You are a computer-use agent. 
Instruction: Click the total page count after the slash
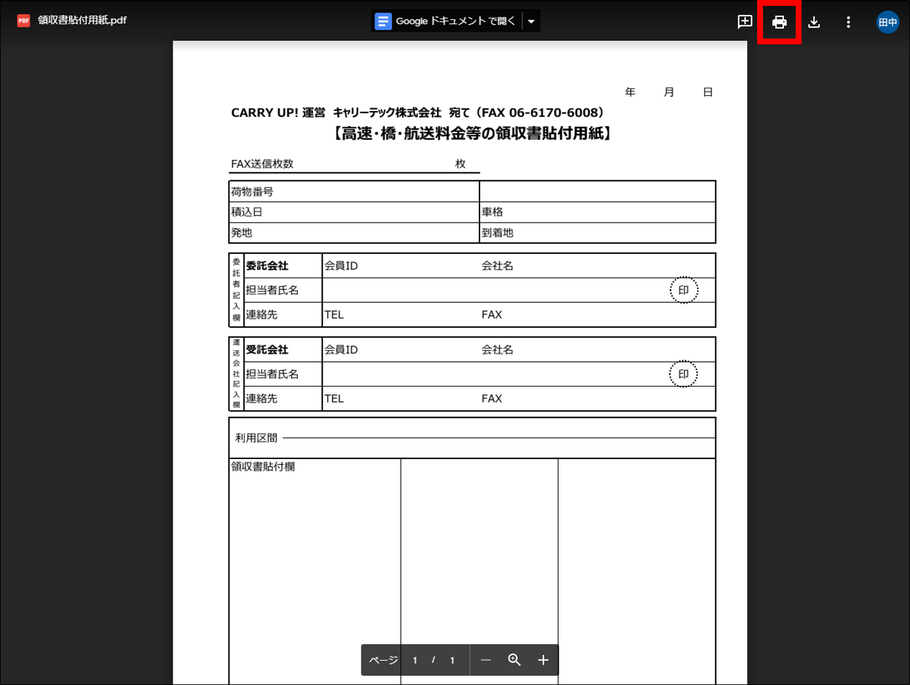[x=452, y=660]
